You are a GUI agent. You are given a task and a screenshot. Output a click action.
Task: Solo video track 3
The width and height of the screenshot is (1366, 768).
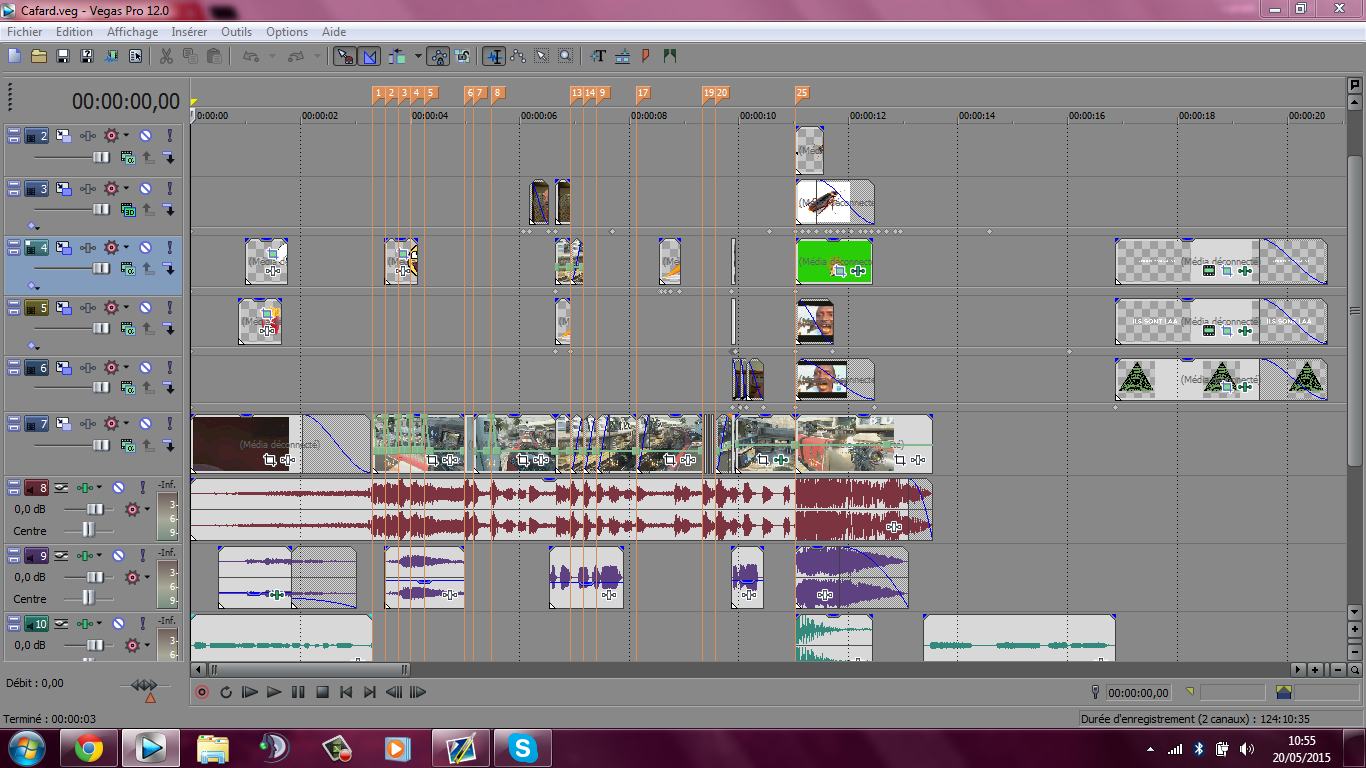click(x=169, y=188)
